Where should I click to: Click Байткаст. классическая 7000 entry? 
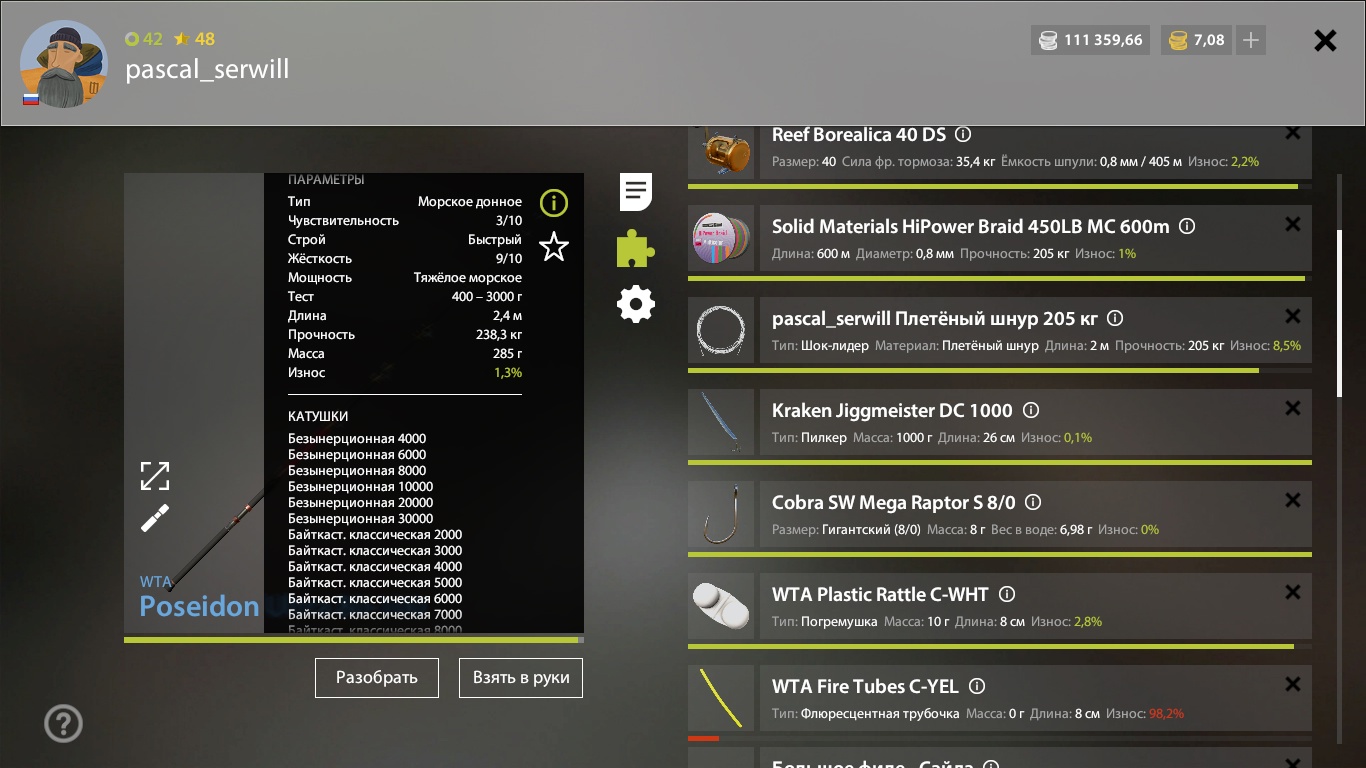(x=375, y=615)
